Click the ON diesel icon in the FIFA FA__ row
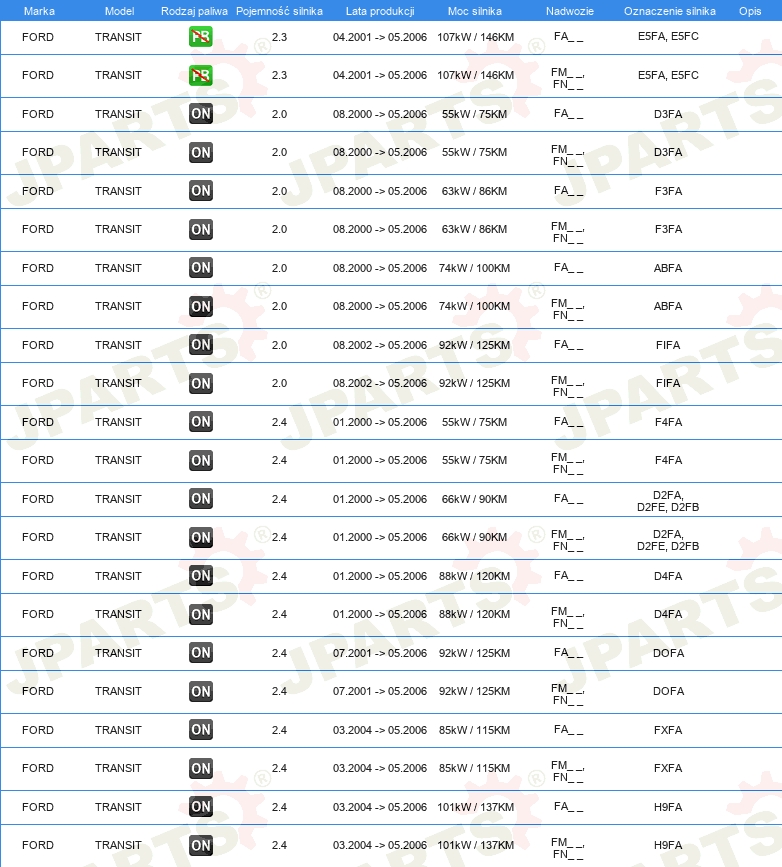 coord(201,344)
